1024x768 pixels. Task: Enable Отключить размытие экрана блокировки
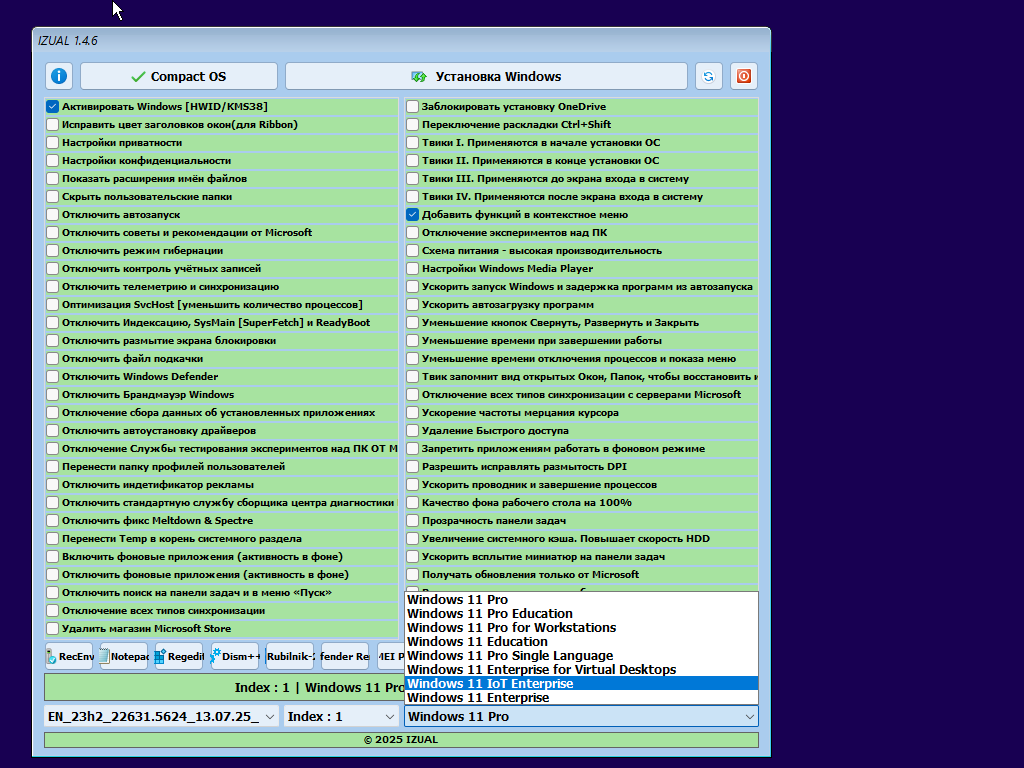click(53, 341)
